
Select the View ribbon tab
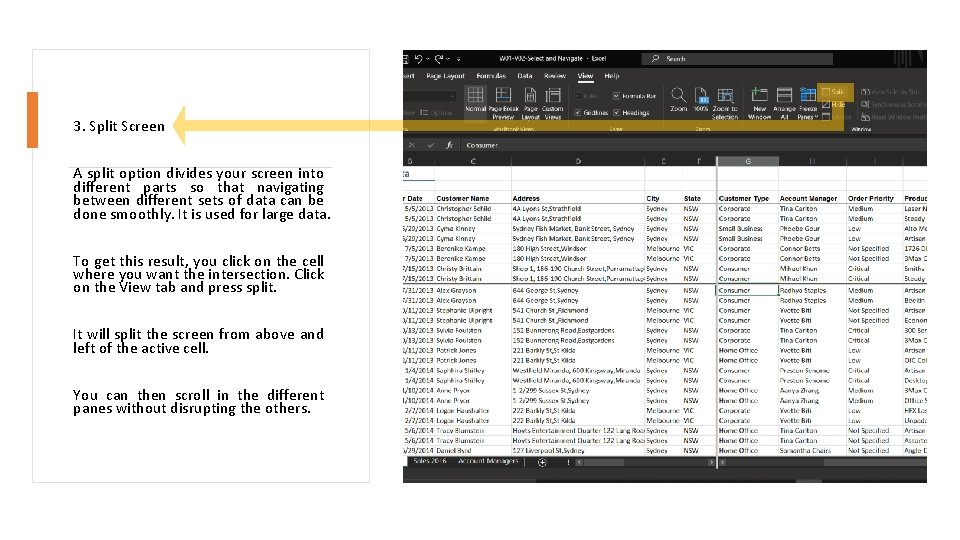[585, 76]
